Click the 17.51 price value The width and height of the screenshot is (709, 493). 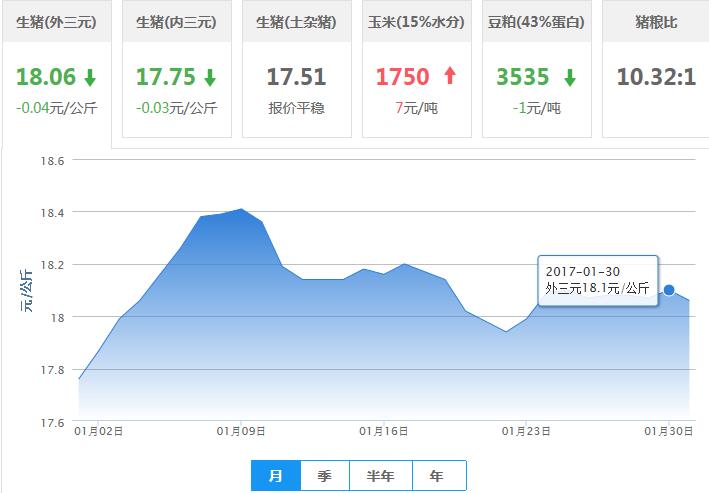[x=296, y=77]
